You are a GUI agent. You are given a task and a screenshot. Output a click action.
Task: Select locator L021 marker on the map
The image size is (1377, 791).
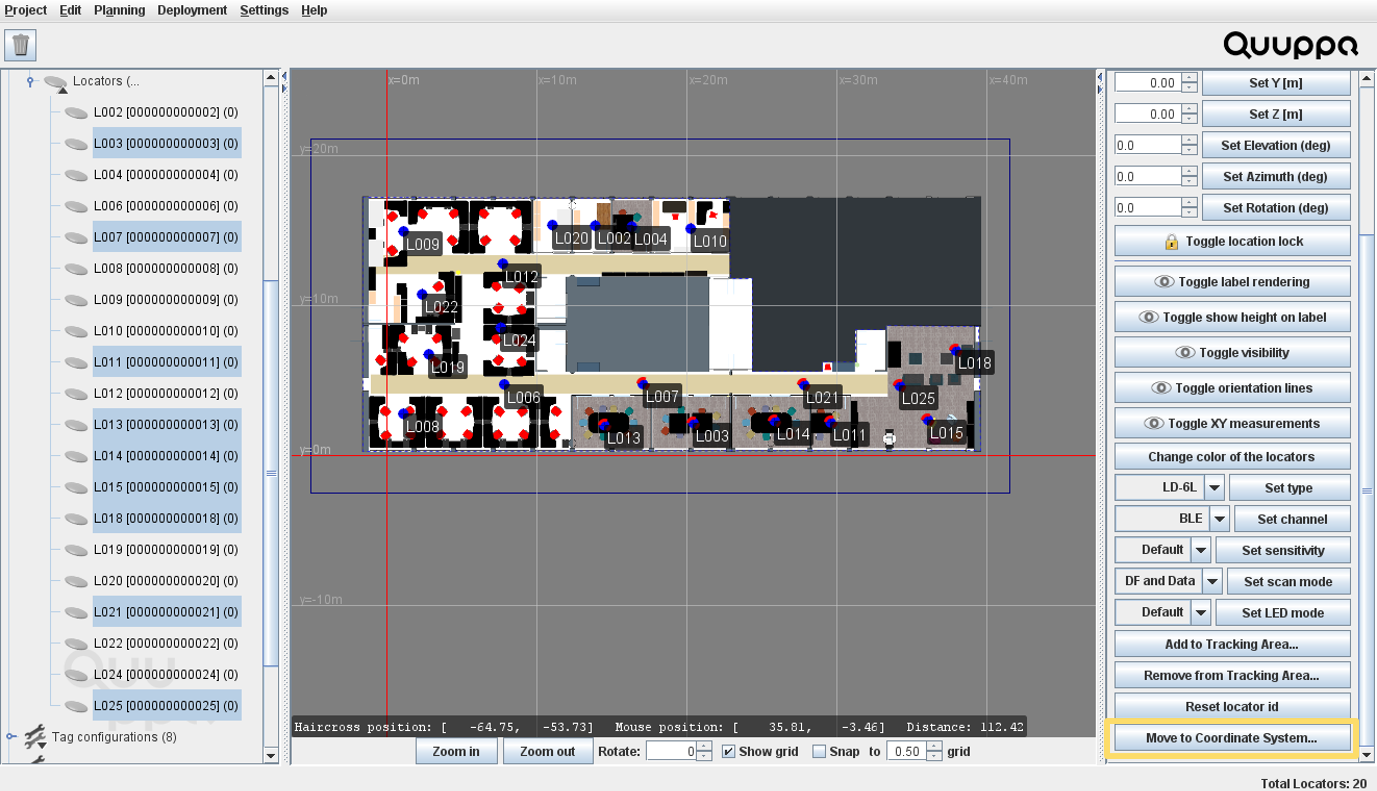[803, 384]
